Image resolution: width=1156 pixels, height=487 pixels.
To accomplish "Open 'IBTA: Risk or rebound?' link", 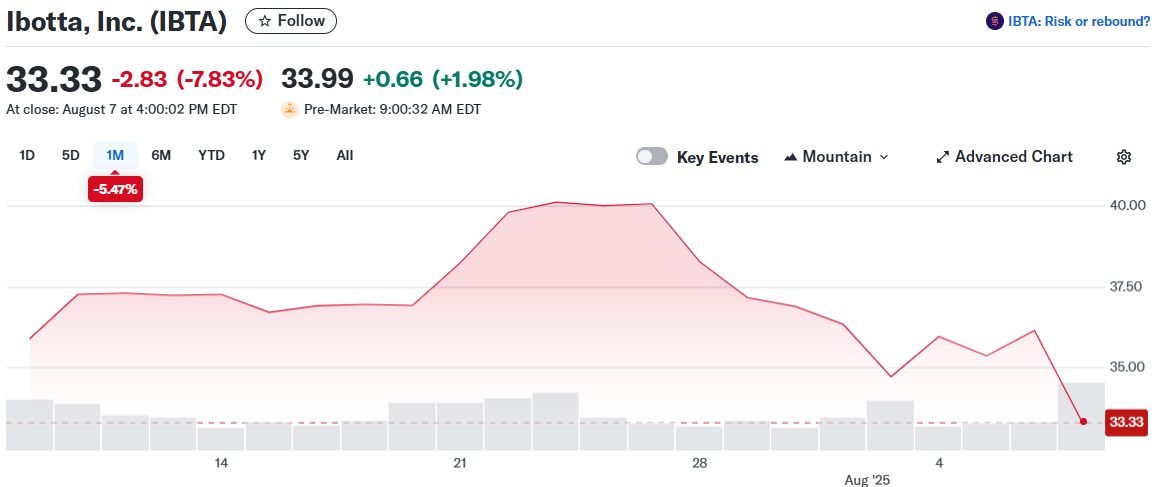I will pyautogui.click(x=1079, y=21).
